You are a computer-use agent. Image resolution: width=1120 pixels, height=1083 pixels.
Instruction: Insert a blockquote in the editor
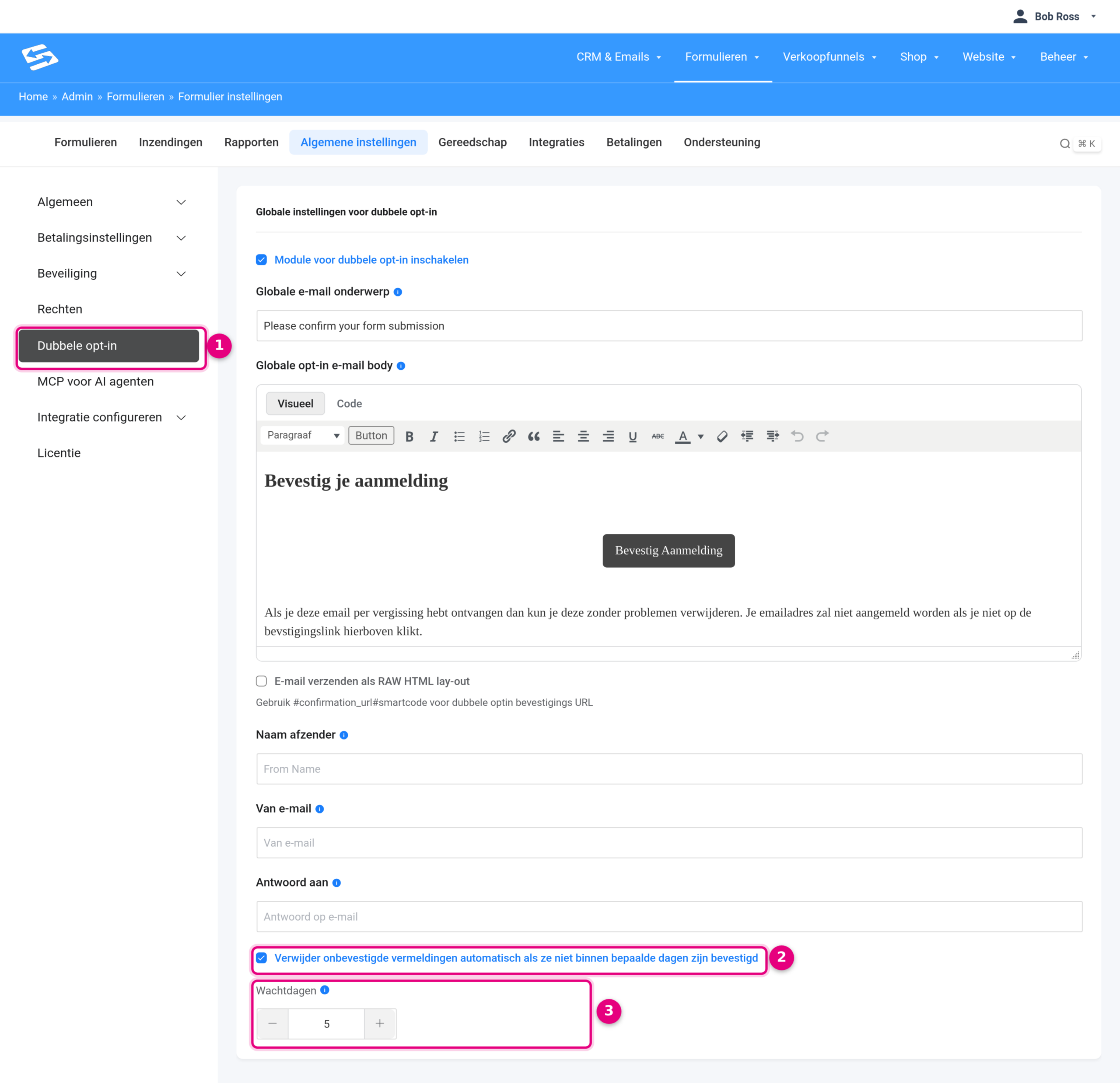click(534, 437)
